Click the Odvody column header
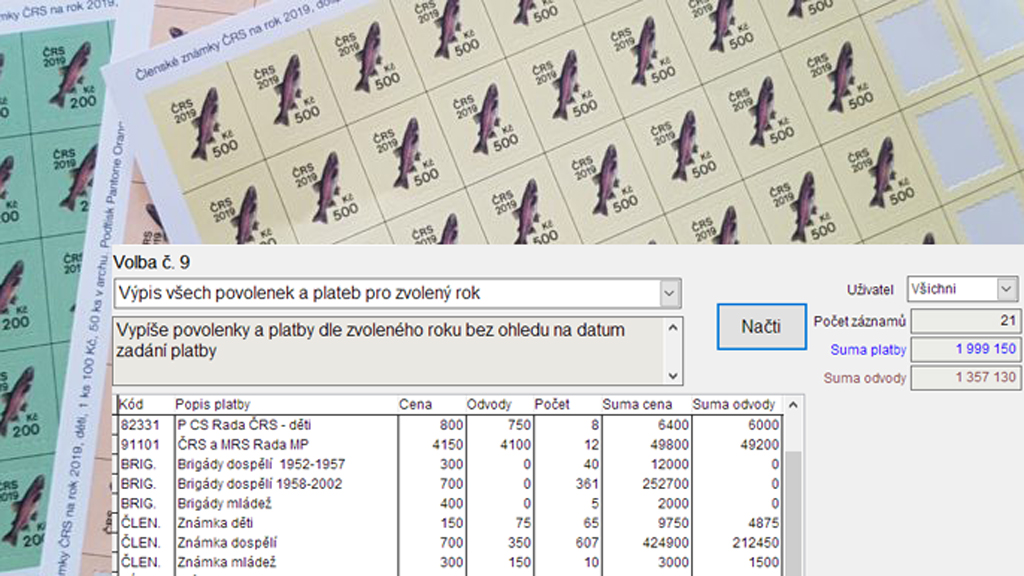The image size is (1024, 576). [489, 404]
